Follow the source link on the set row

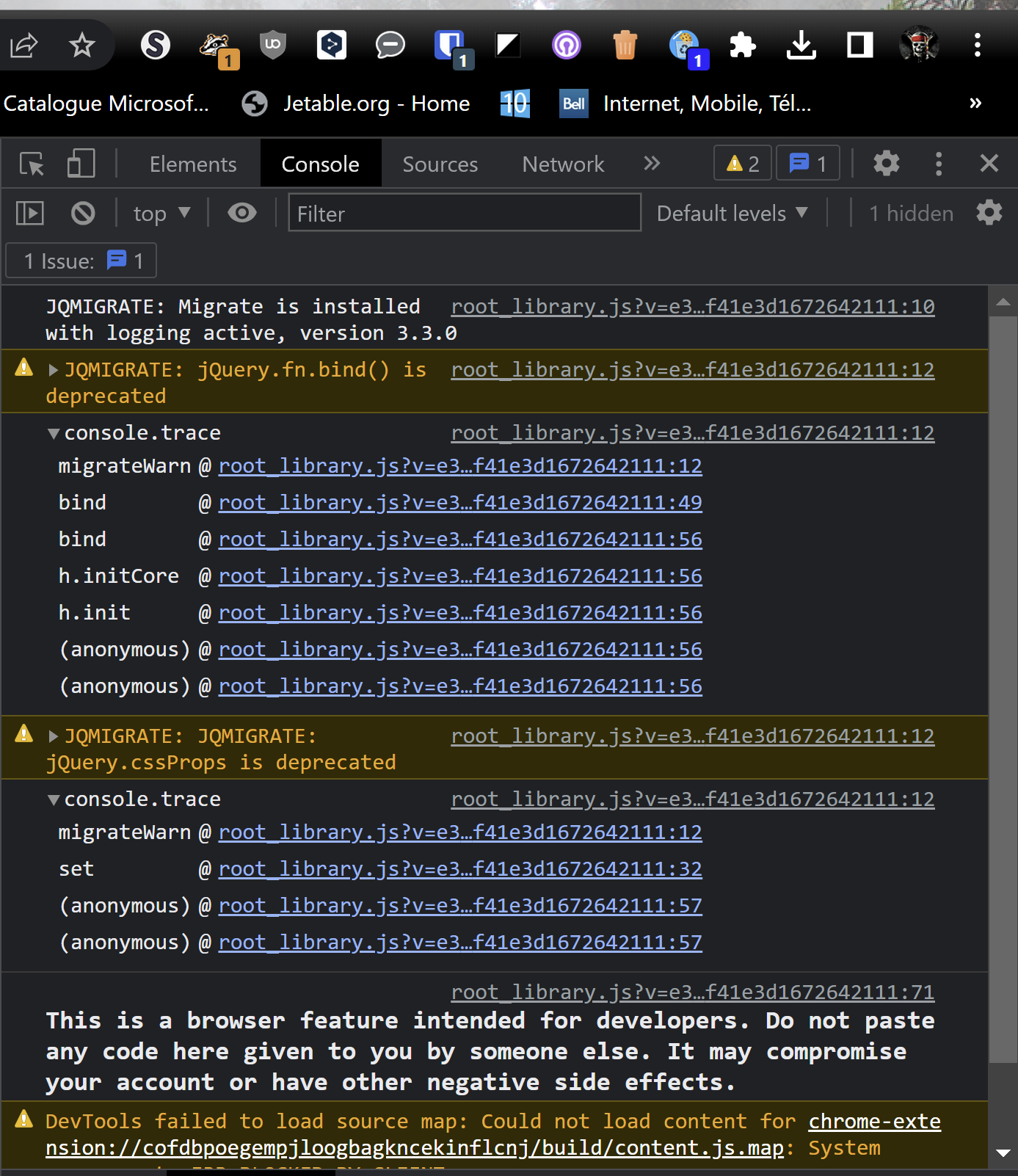click(x=460, y=869)
